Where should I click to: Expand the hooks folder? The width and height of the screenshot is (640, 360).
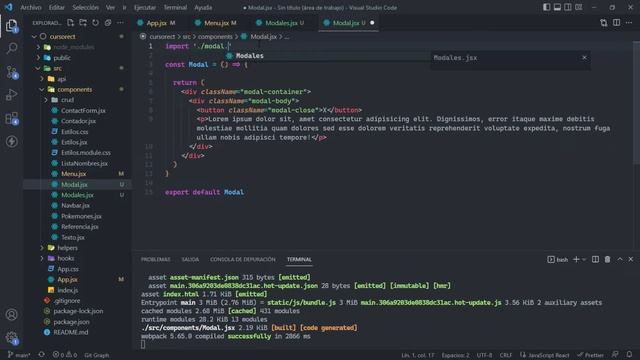click(42, 258)
